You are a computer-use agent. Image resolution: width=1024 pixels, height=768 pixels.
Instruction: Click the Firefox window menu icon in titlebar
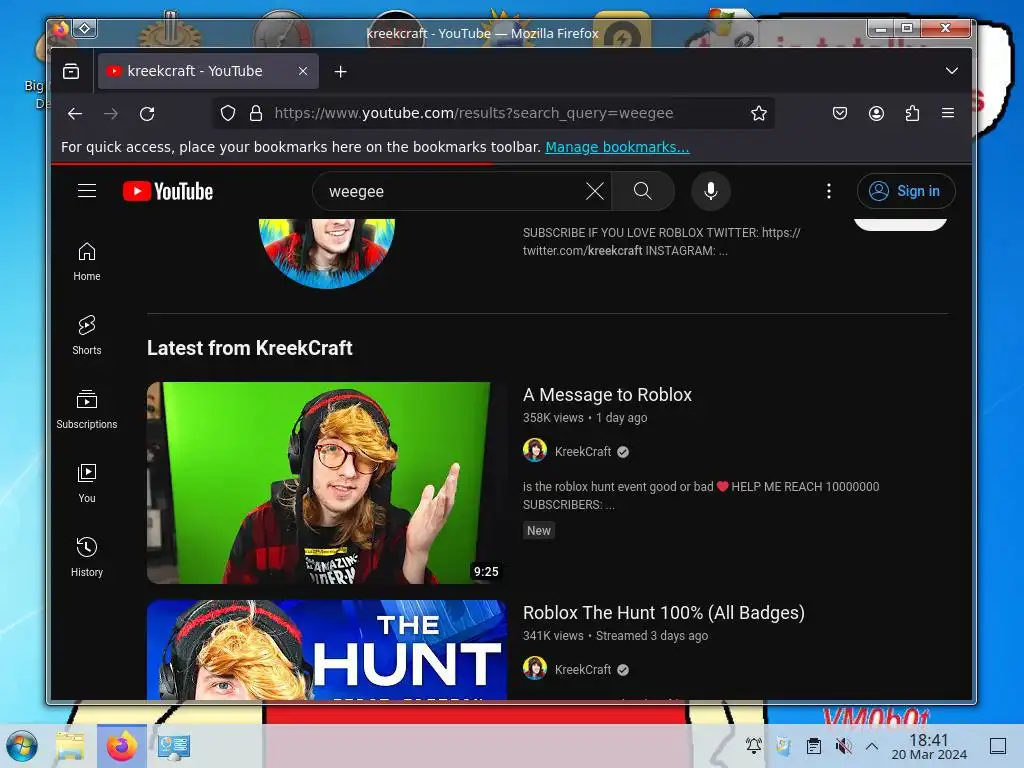(x=61, y=29)
